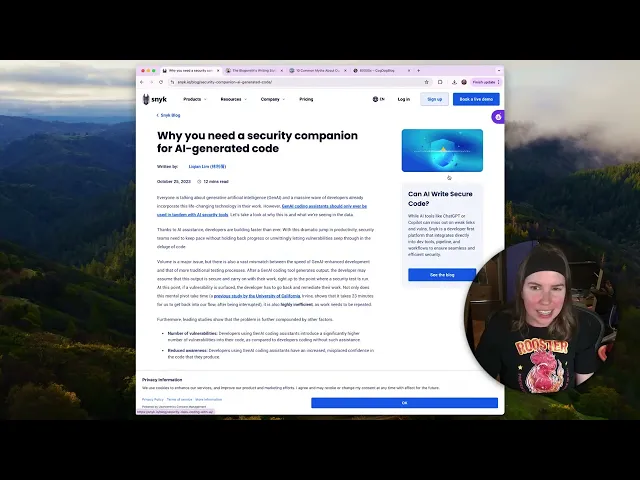This screenshot has height=480, width=640.
Task: Close the CopyDogBlog tab
Action: 409,71
